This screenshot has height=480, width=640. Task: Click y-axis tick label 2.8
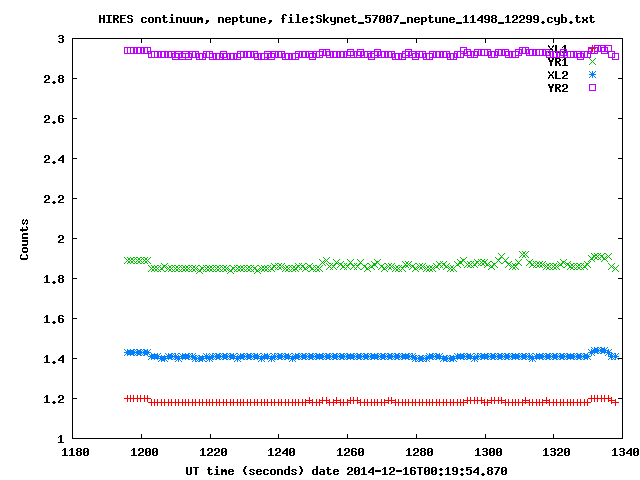54,79
